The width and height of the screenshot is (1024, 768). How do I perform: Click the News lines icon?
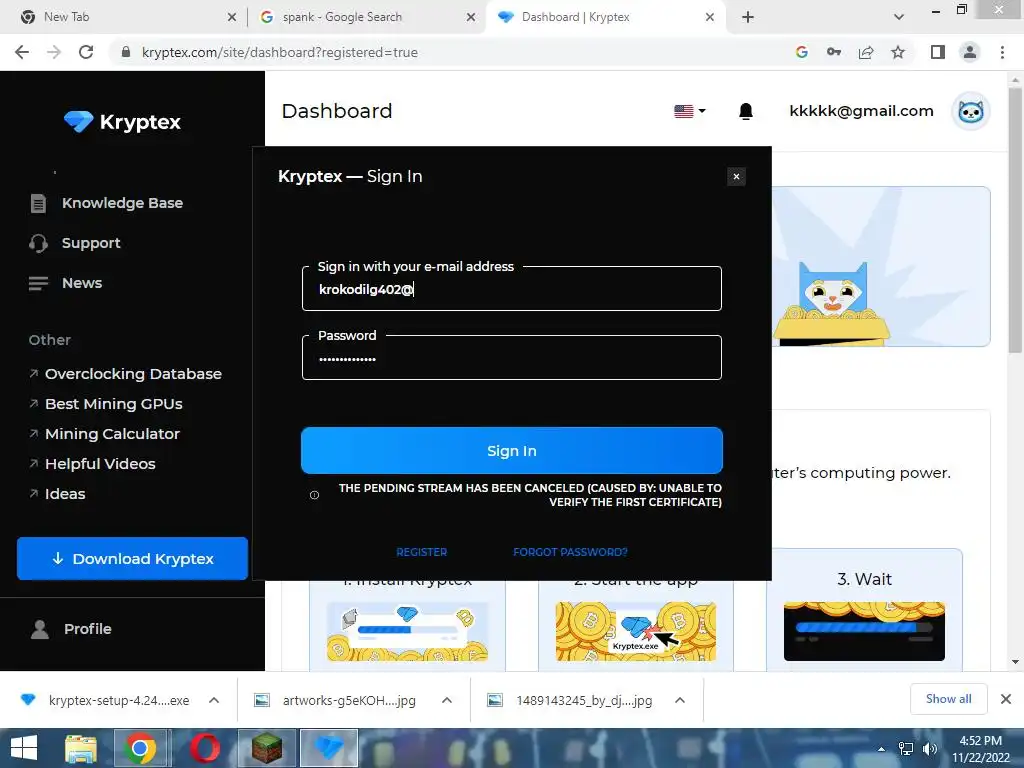[x=39, y=283]
